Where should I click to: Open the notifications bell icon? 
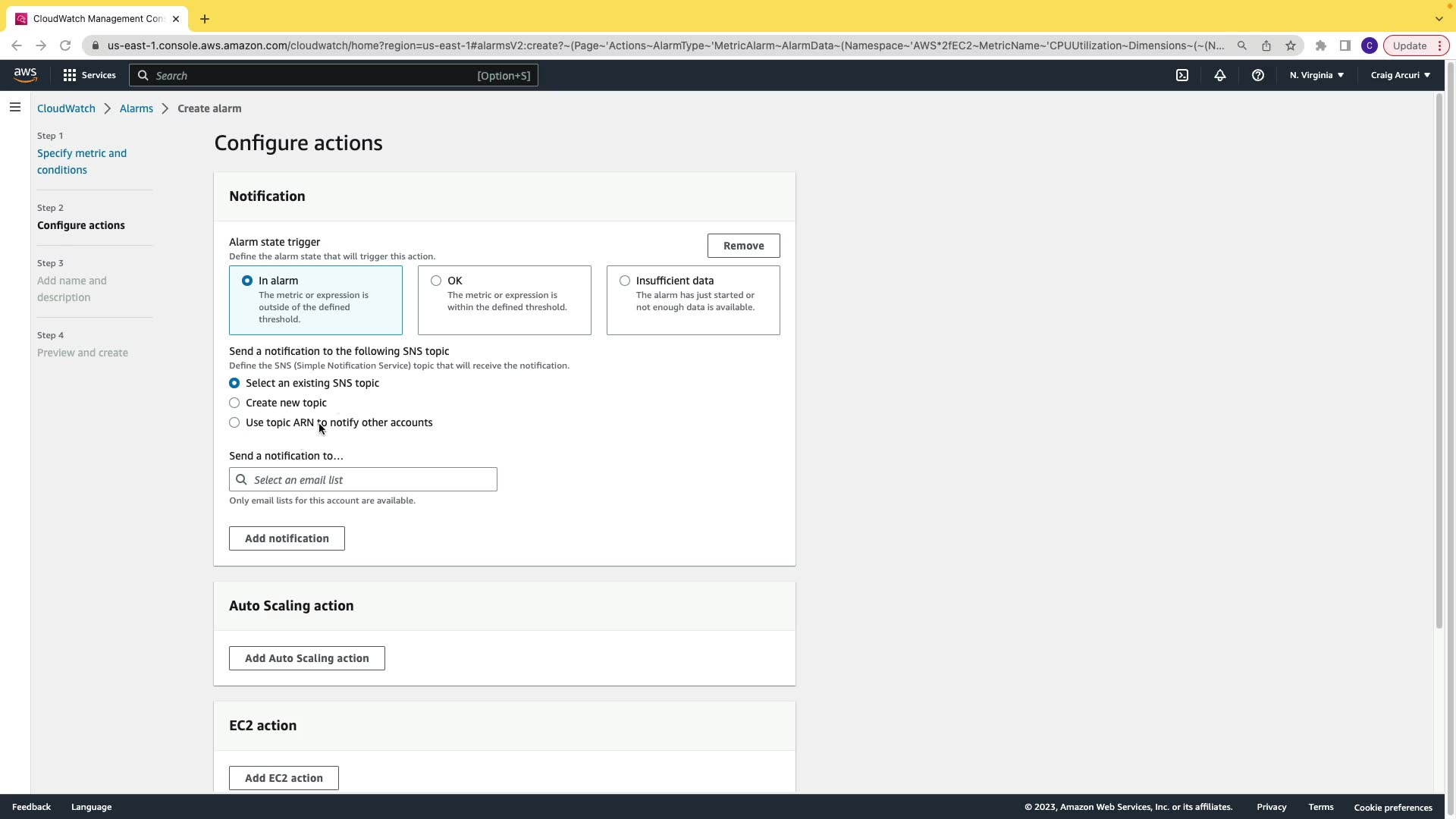tap(1220, 75)
